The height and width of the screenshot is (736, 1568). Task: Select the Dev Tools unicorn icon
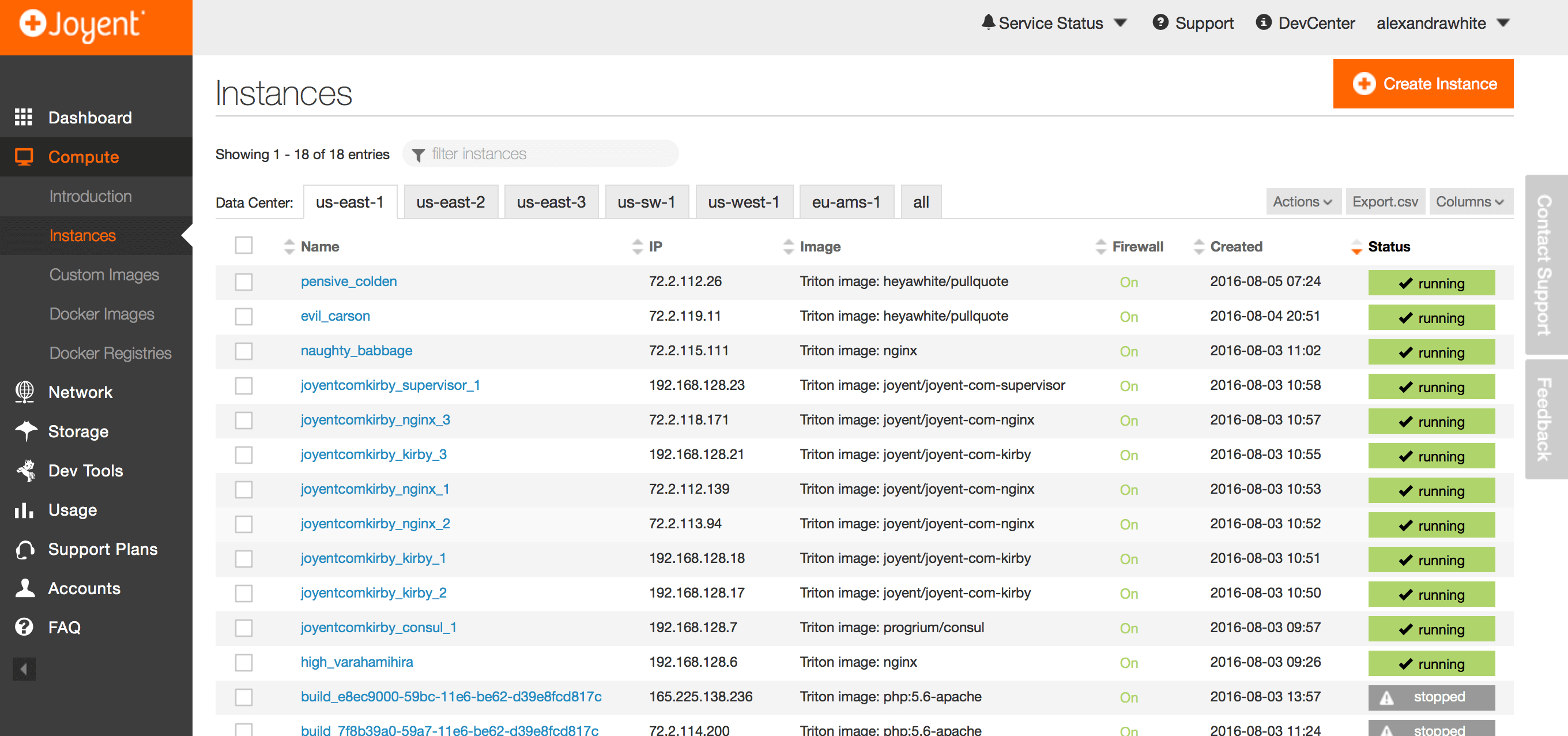[x=24, y=470]
